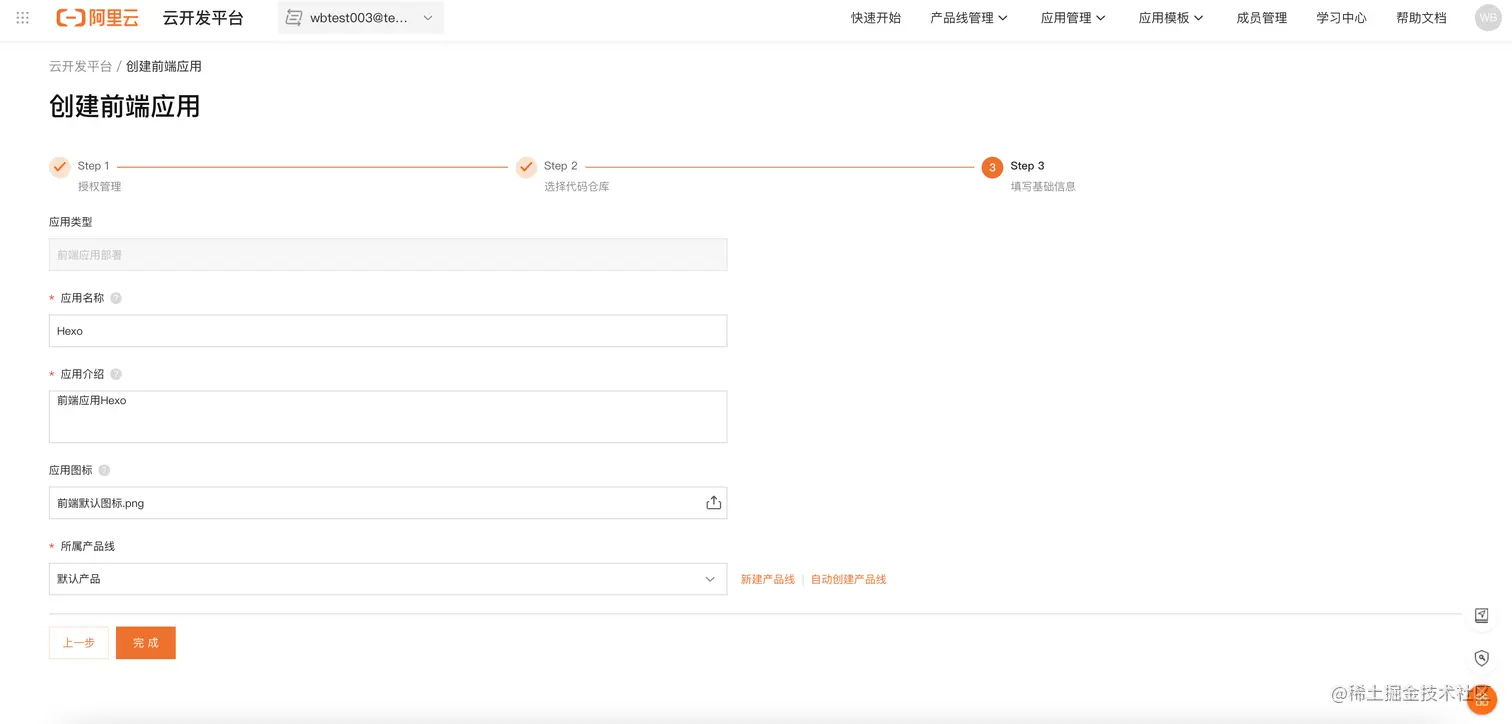Click the 完成 button
This screenshot has width=1512, height=724.
click(x=146, y=643)
